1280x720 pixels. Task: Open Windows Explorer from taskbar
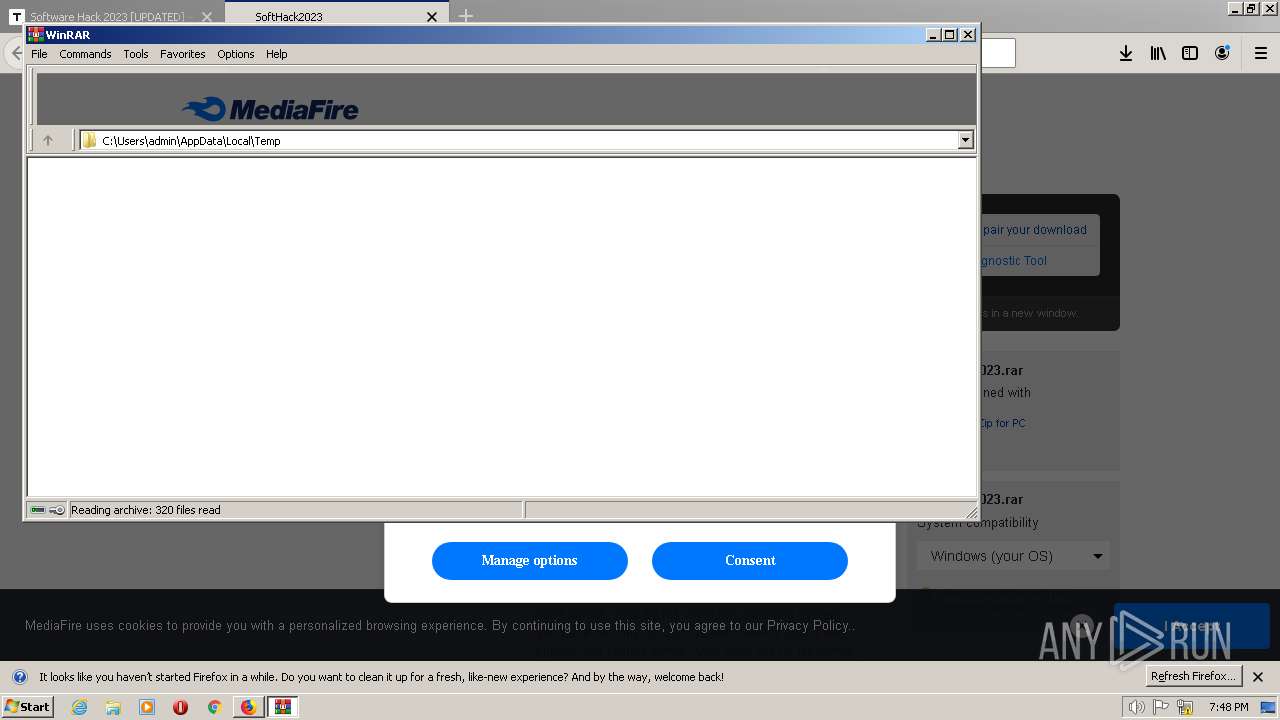pyautogui.click(x=113, y=707)
